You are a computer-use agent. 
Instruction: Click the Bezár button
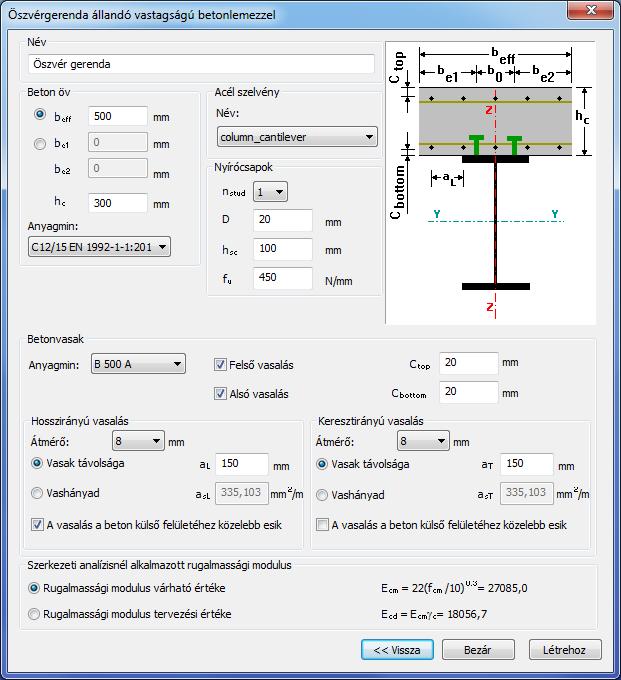pos(478,650)
